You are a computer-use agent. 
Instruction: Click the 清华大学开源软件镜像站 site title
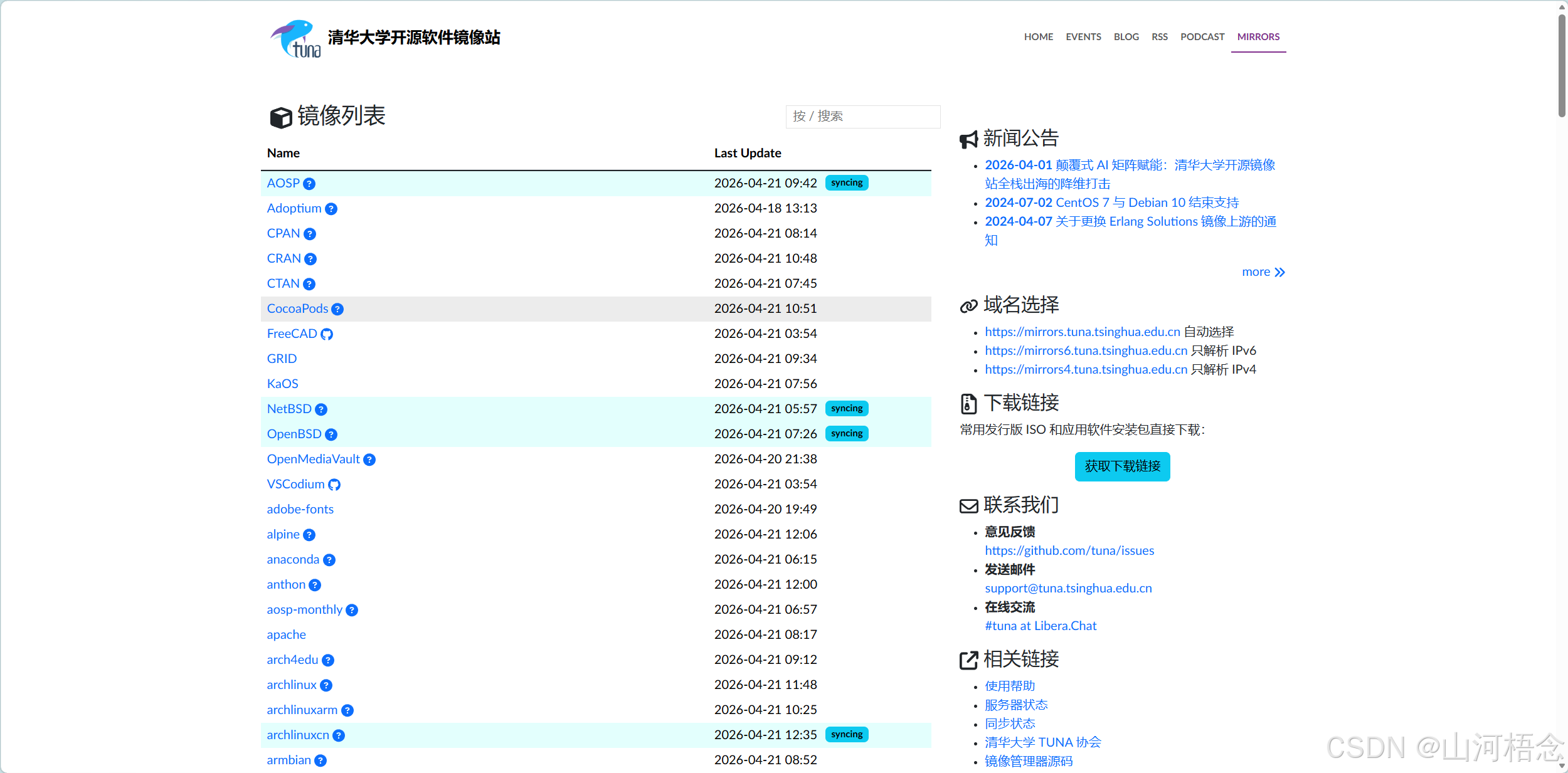414,38
